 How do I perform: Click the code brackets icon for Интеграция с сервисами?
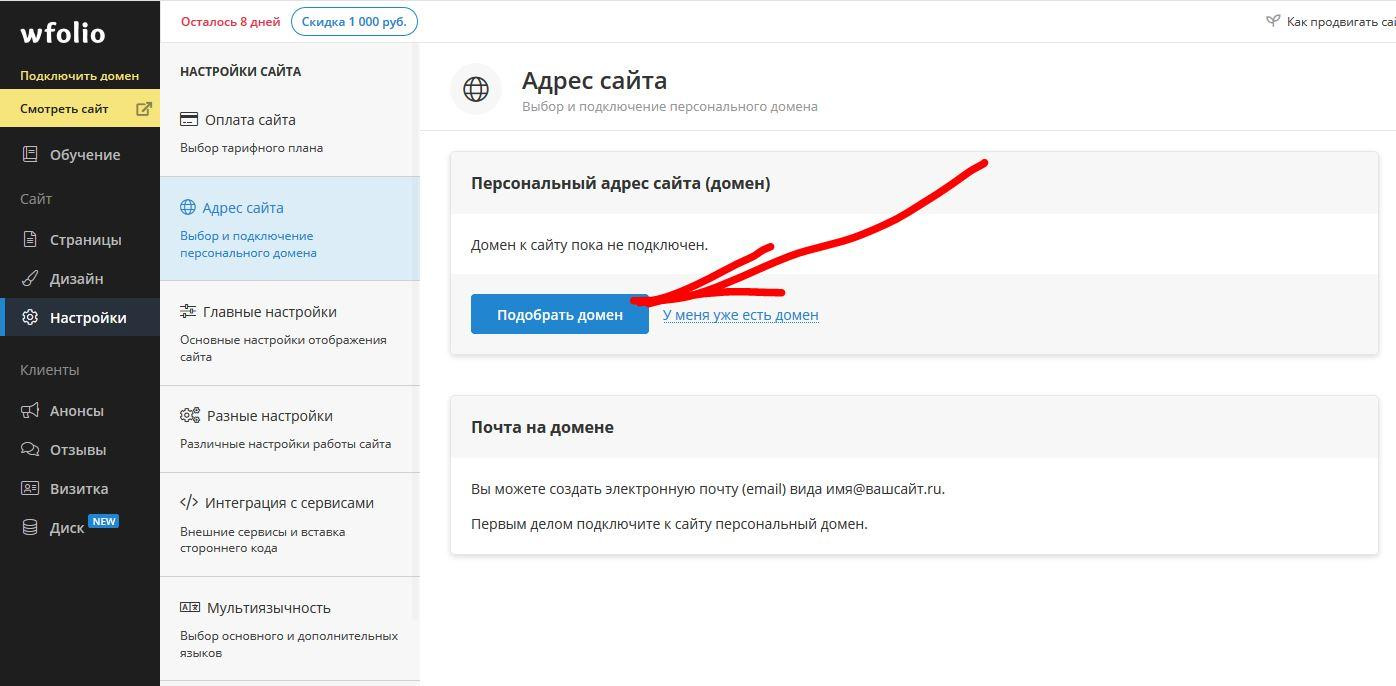click(189, 503)
